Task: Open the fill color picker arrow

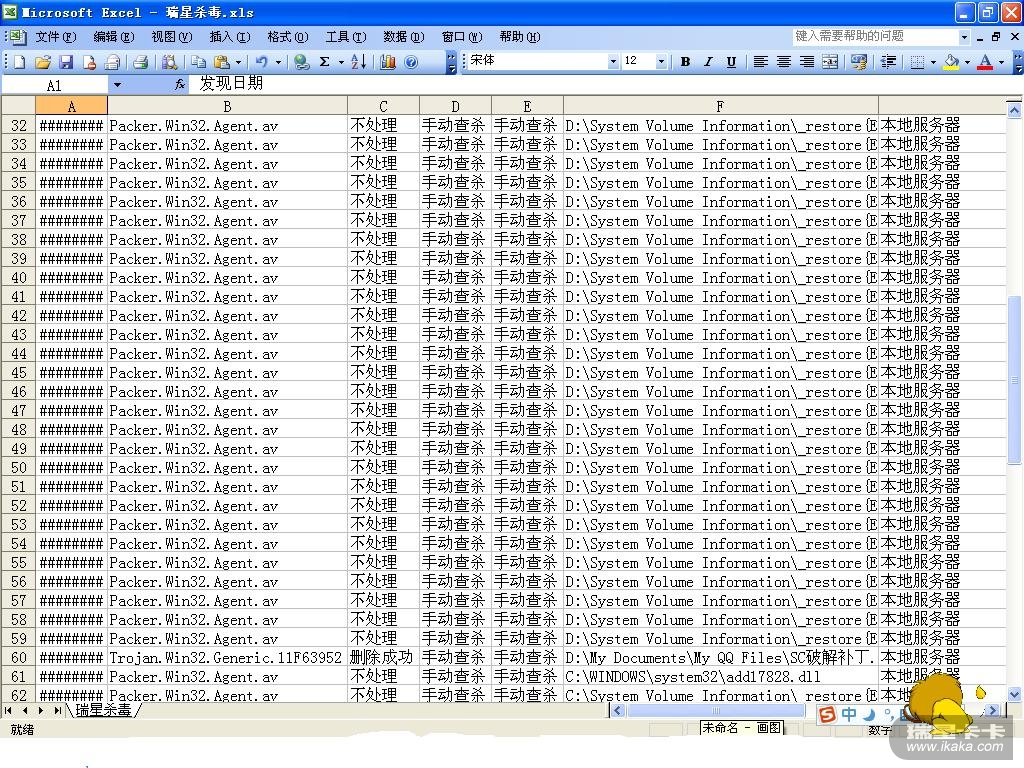Action: [x=967, y=62]
